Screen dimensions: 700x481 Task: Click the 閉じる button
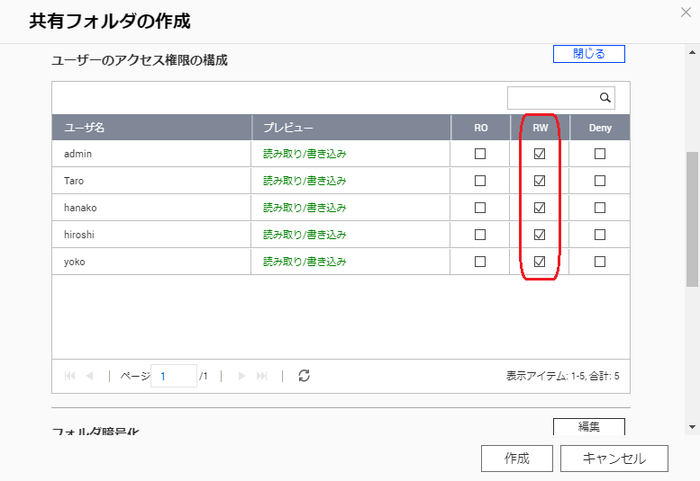pos(589,54)
